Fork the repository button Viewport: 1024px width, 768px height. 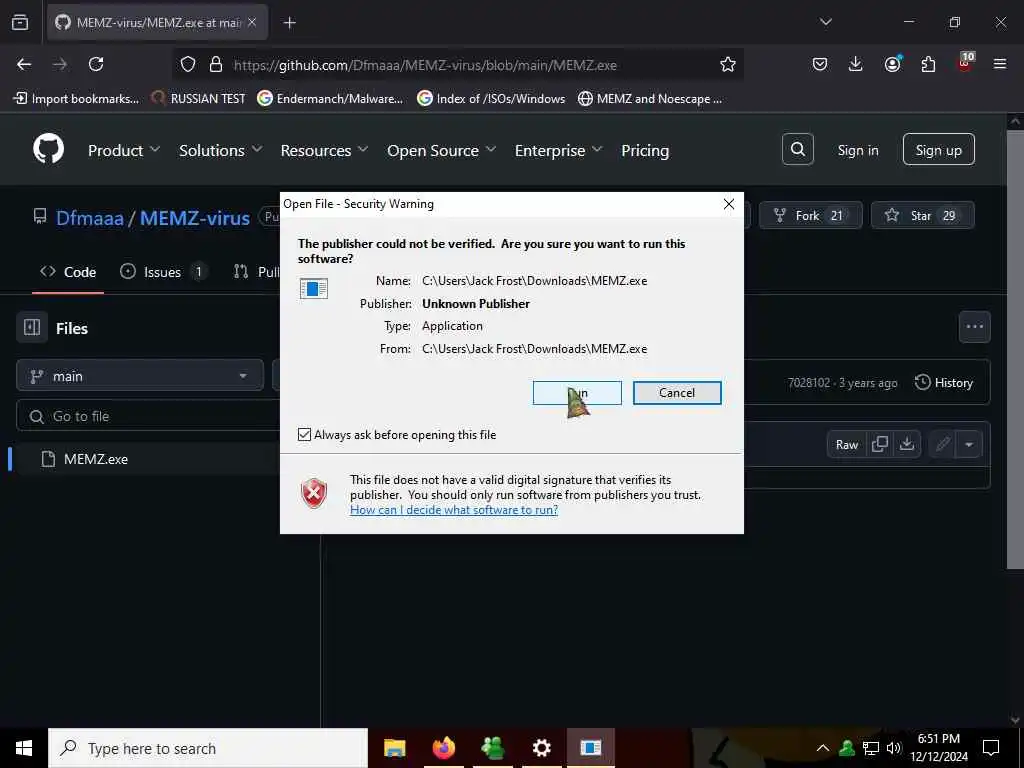pyautogui.click(x=810, y=215)
